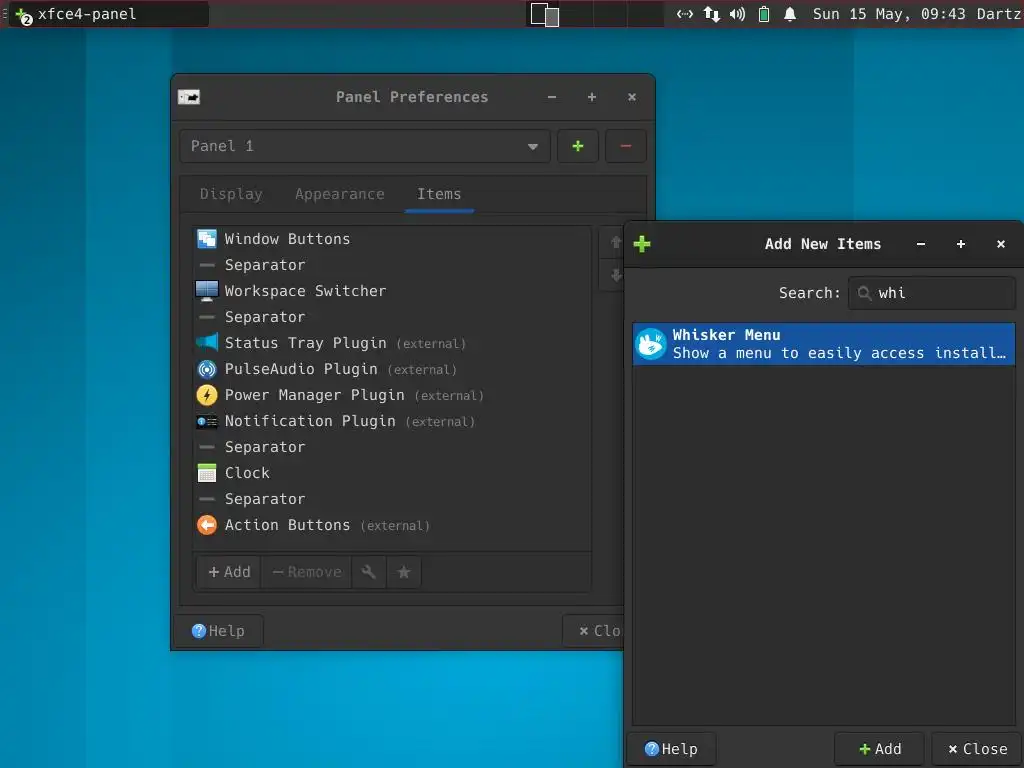Add a new panel with green plus

point(577,146)
